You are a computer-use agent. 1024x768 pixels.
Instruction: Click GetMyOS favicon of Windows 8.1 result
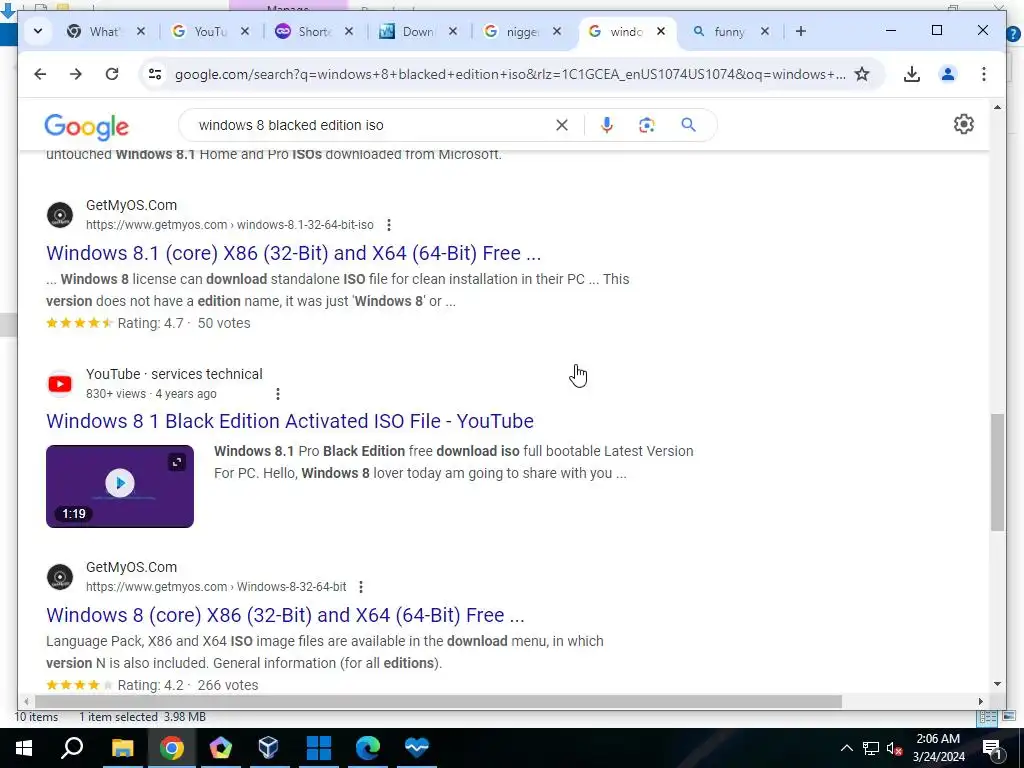click(59, 215)
